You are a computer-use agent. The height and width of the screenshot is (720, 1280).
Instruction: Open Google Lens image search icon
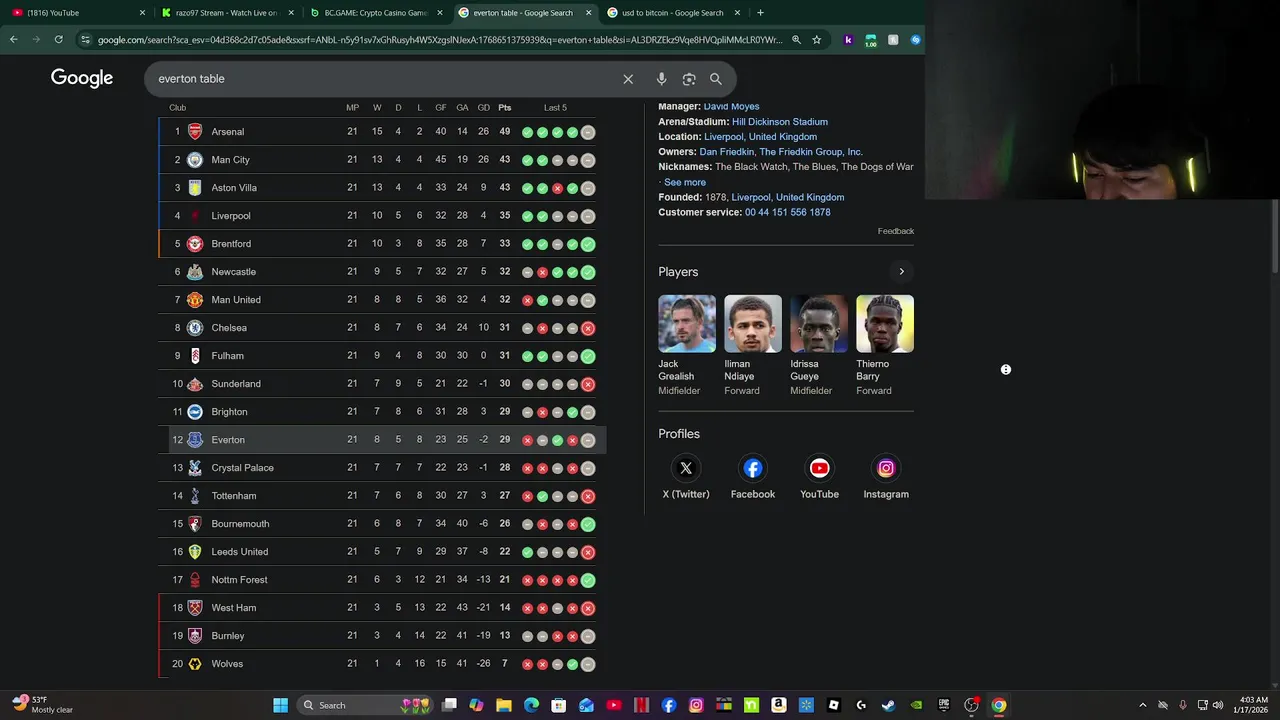click(x=689, y=79)
